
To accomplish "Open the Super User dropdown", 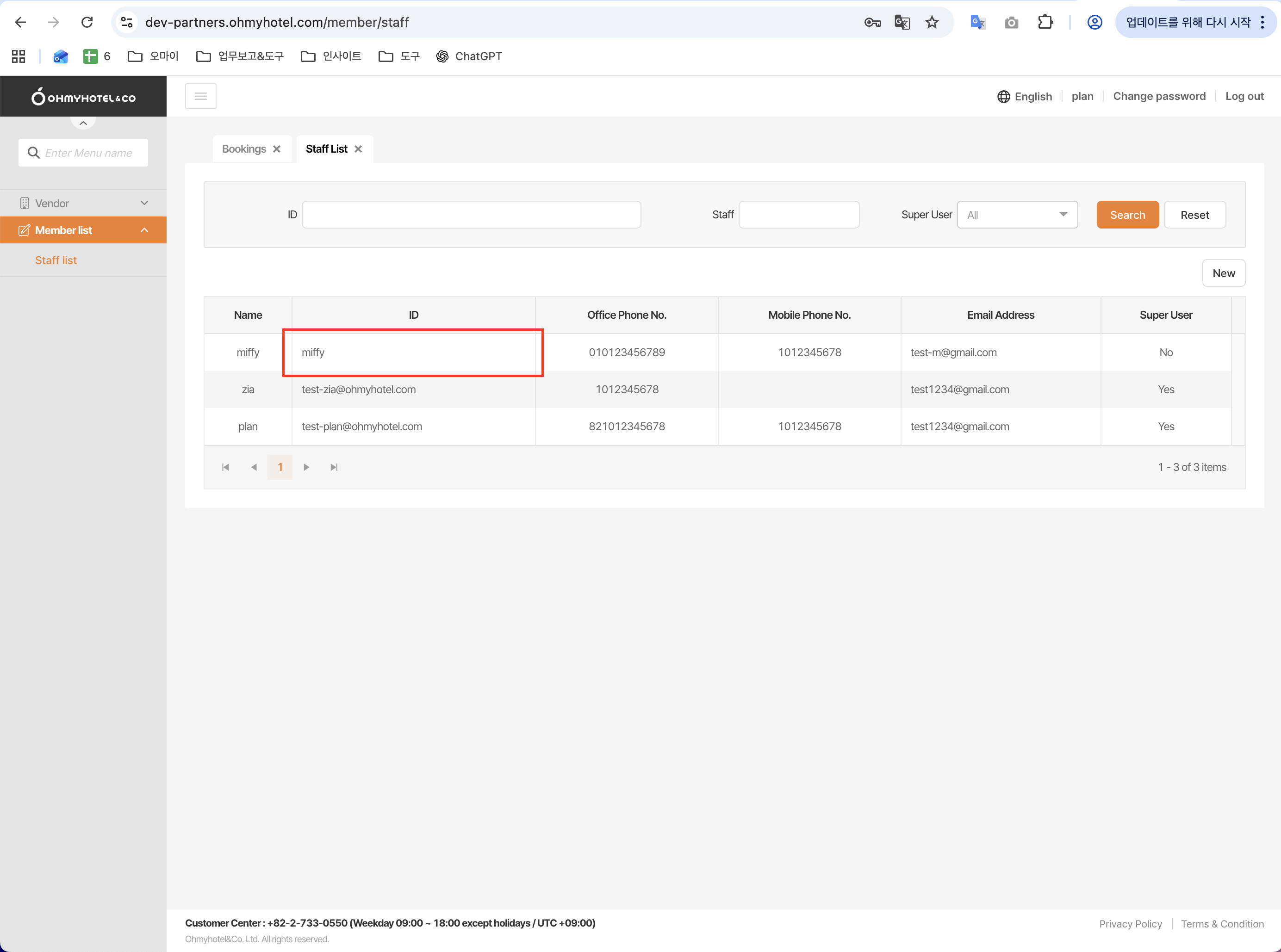I will [1017, 215].
